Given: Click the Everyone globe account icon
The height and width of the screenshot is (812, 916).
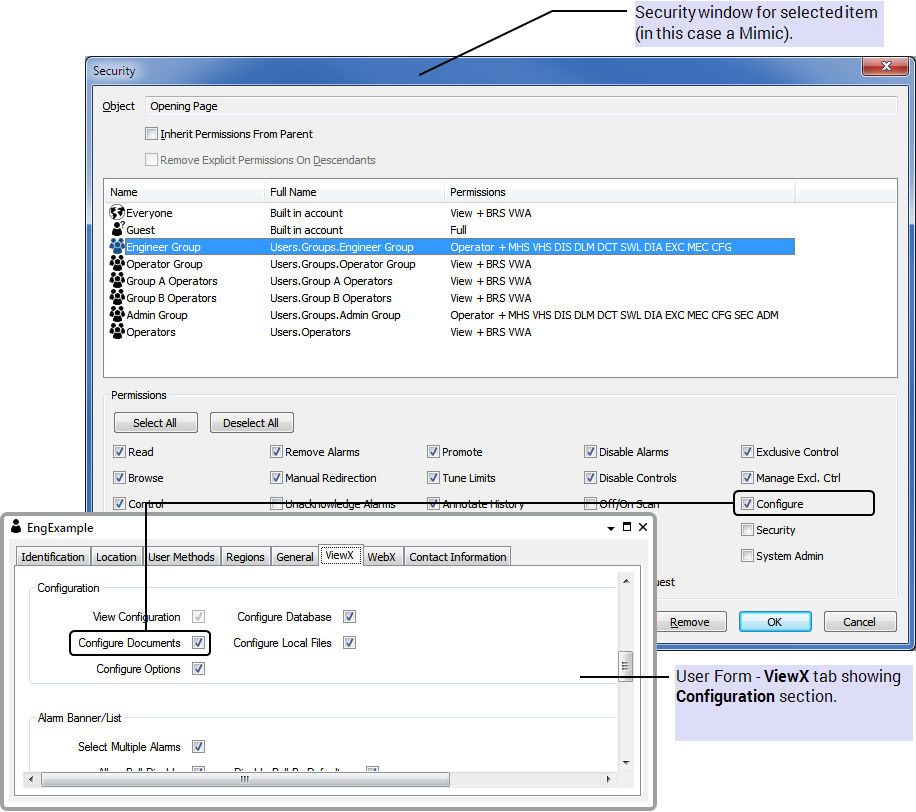Looking at the screenshot, I should tap(117, 212).
